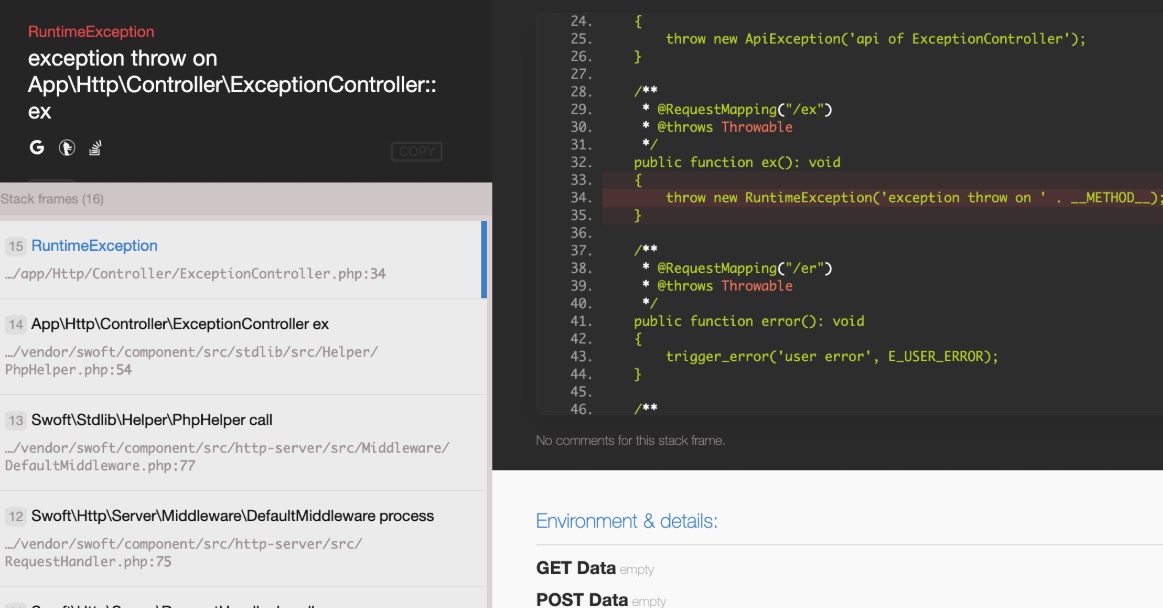Select frame 12 DefaultMiddleware process
Screen dimensions: 1163x608
(241, 538)
